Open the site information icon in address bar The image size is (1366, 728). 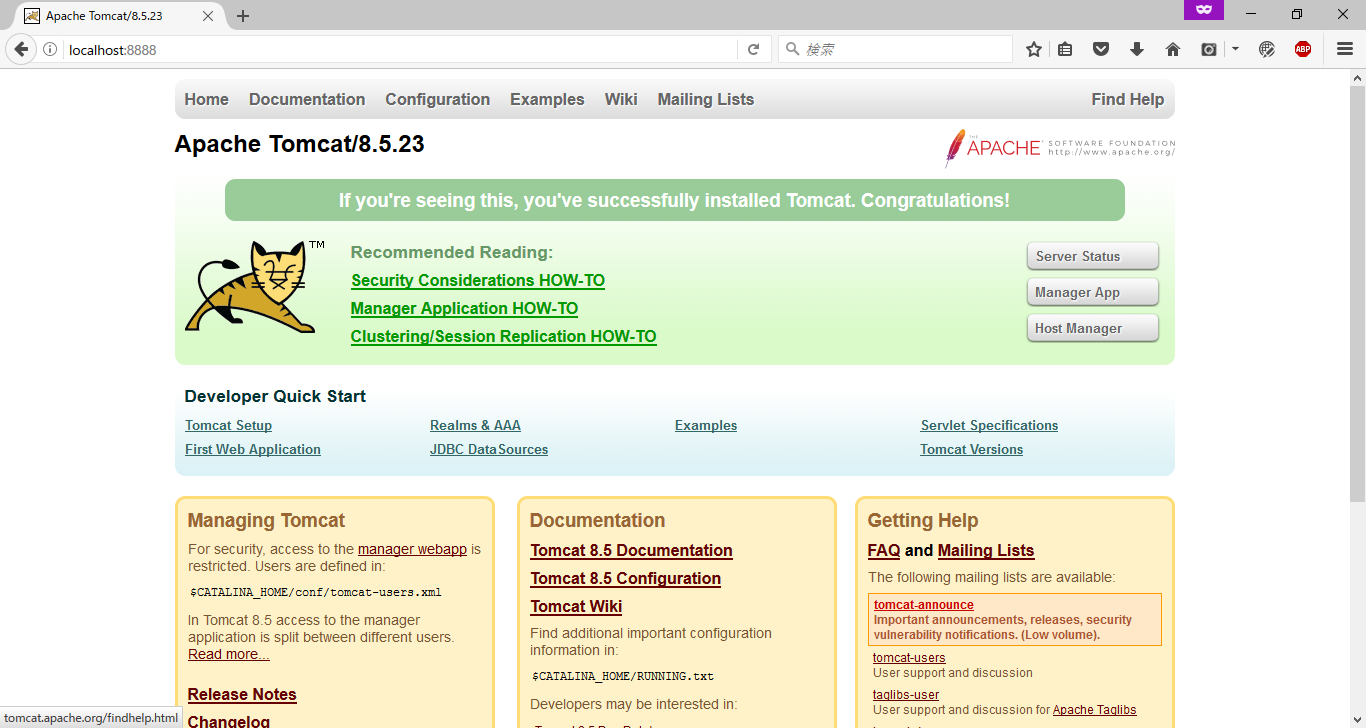50,49
